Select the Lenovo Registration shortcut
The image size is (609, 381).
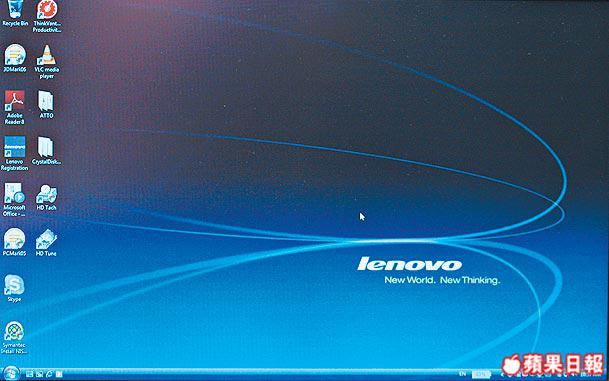point(14,153)
